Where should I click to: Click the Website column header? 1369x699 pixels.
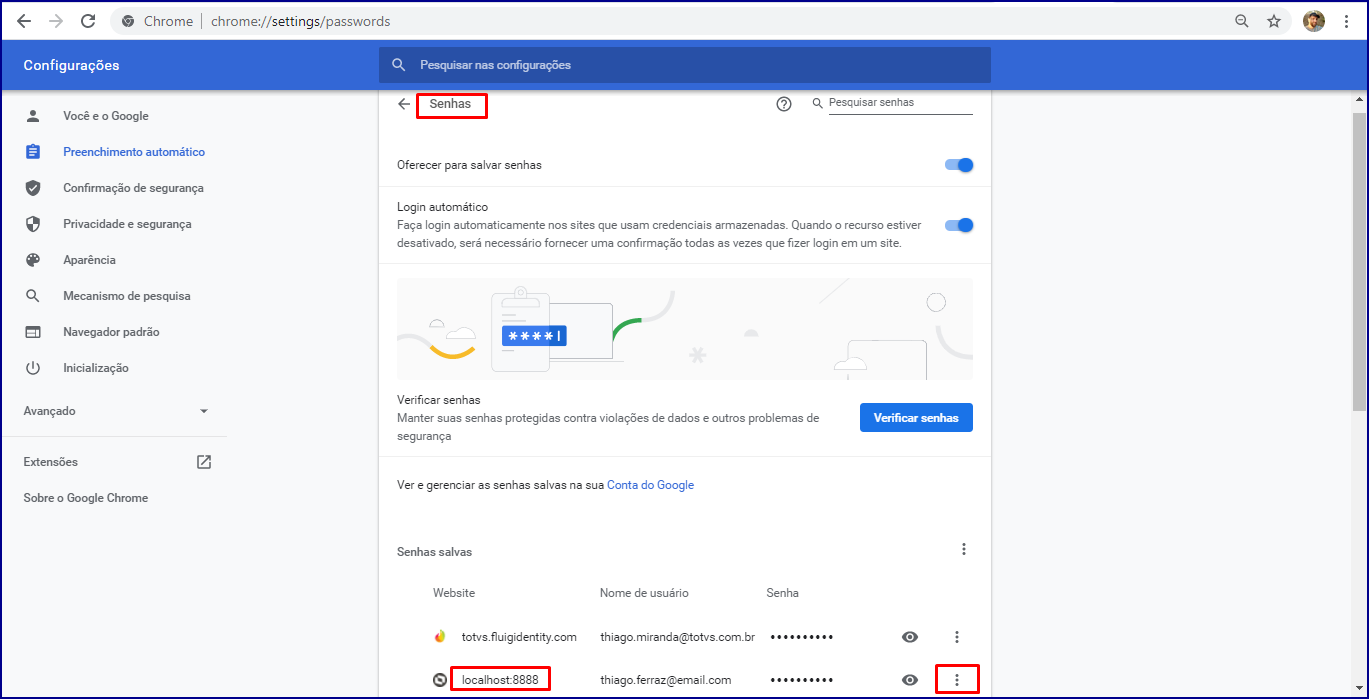coord(454,593)
